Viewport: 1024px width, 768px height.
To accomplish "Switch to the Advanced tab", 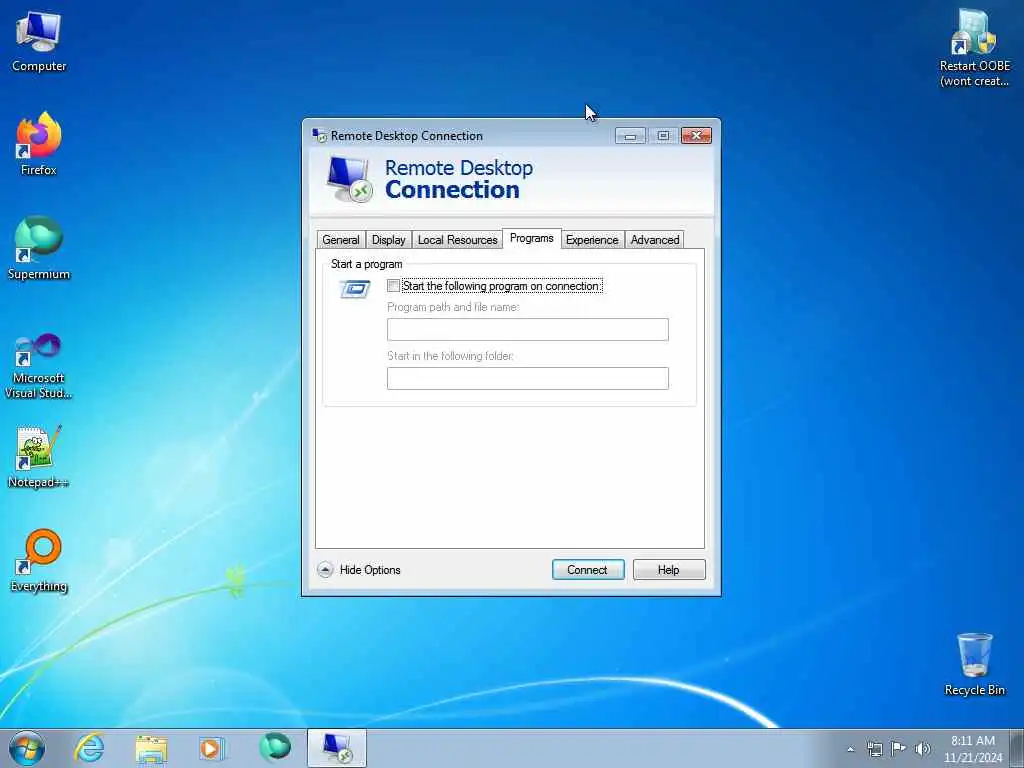I will [x=655, y=240].
